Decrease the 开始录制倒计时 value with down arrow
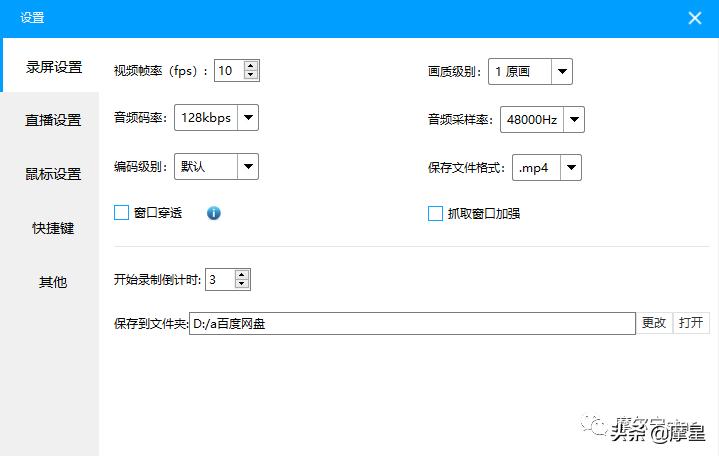The width and height of the screenshot is (719, 456). click(x=242, y=284)
